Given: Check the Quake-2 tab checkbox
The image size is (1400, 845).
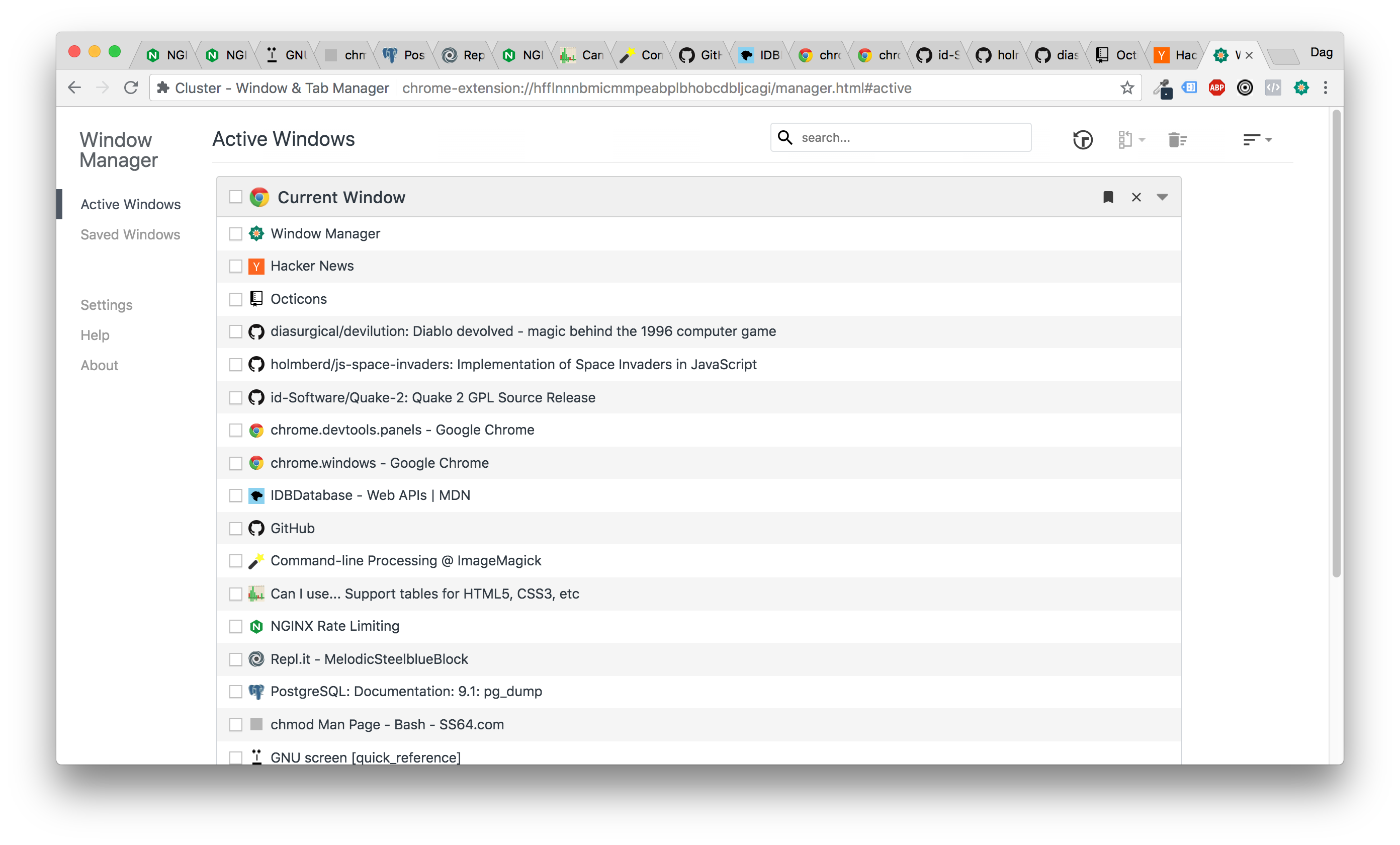Looking at the screenshot, I should click(236, 398).
